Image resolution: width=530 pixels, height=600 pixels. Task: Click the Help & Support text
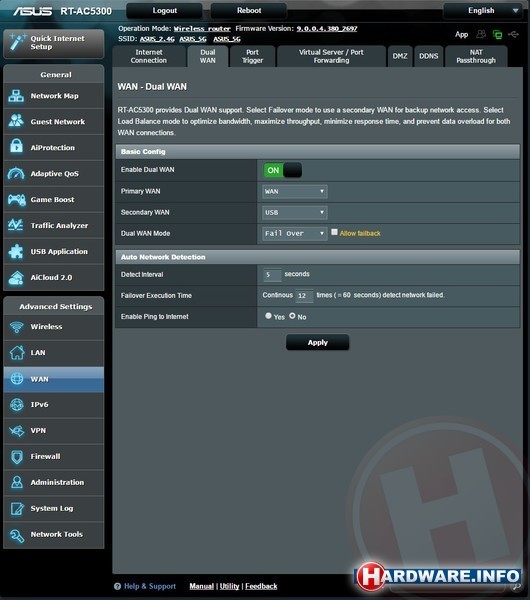tap(150, 586)
